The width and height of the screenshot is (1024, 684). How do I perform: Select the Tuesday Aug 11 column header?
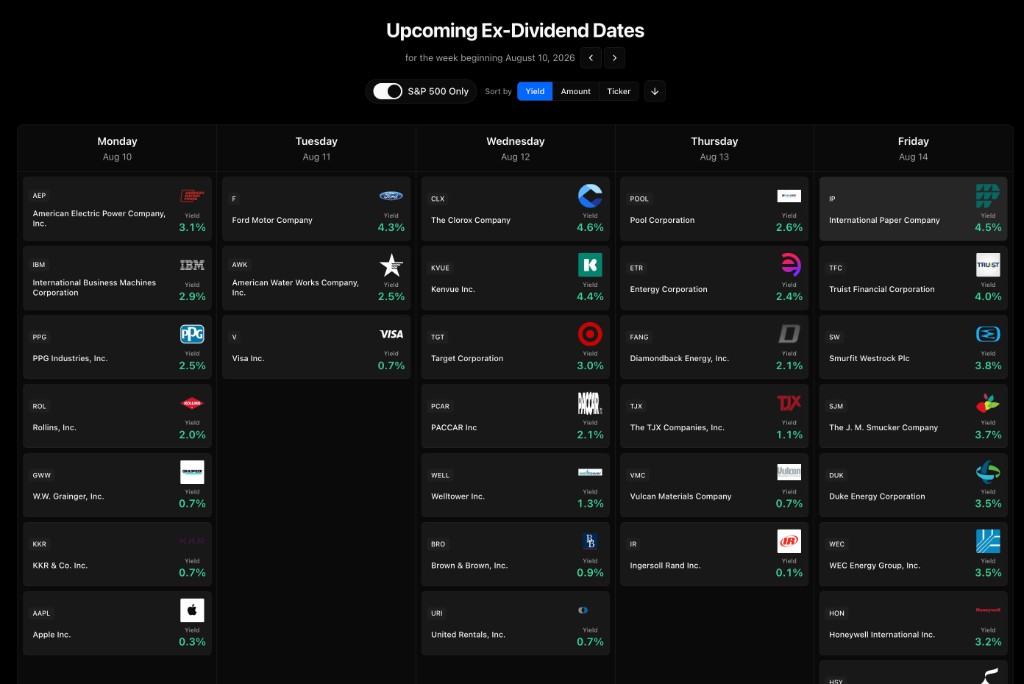pyautogui.click(x=316, y=148)
